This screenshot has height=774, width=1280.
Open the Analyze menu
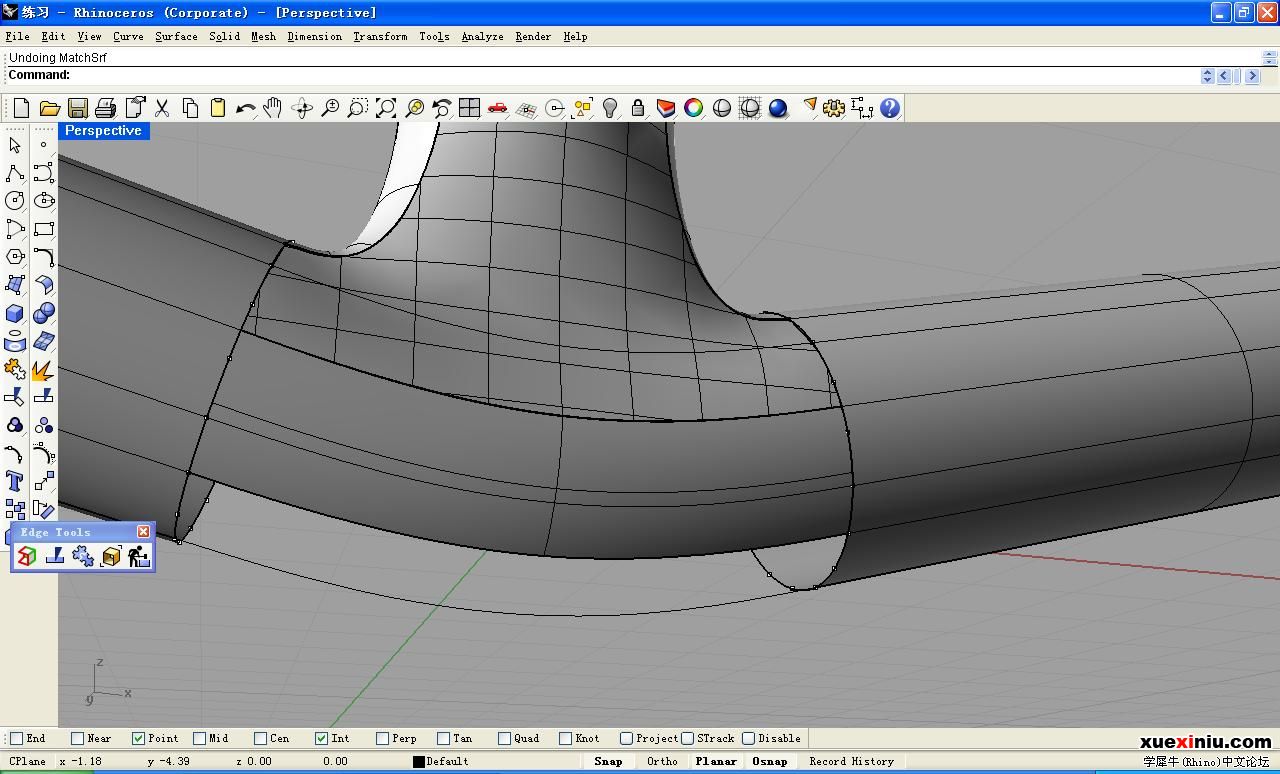[x=482, y=36]
